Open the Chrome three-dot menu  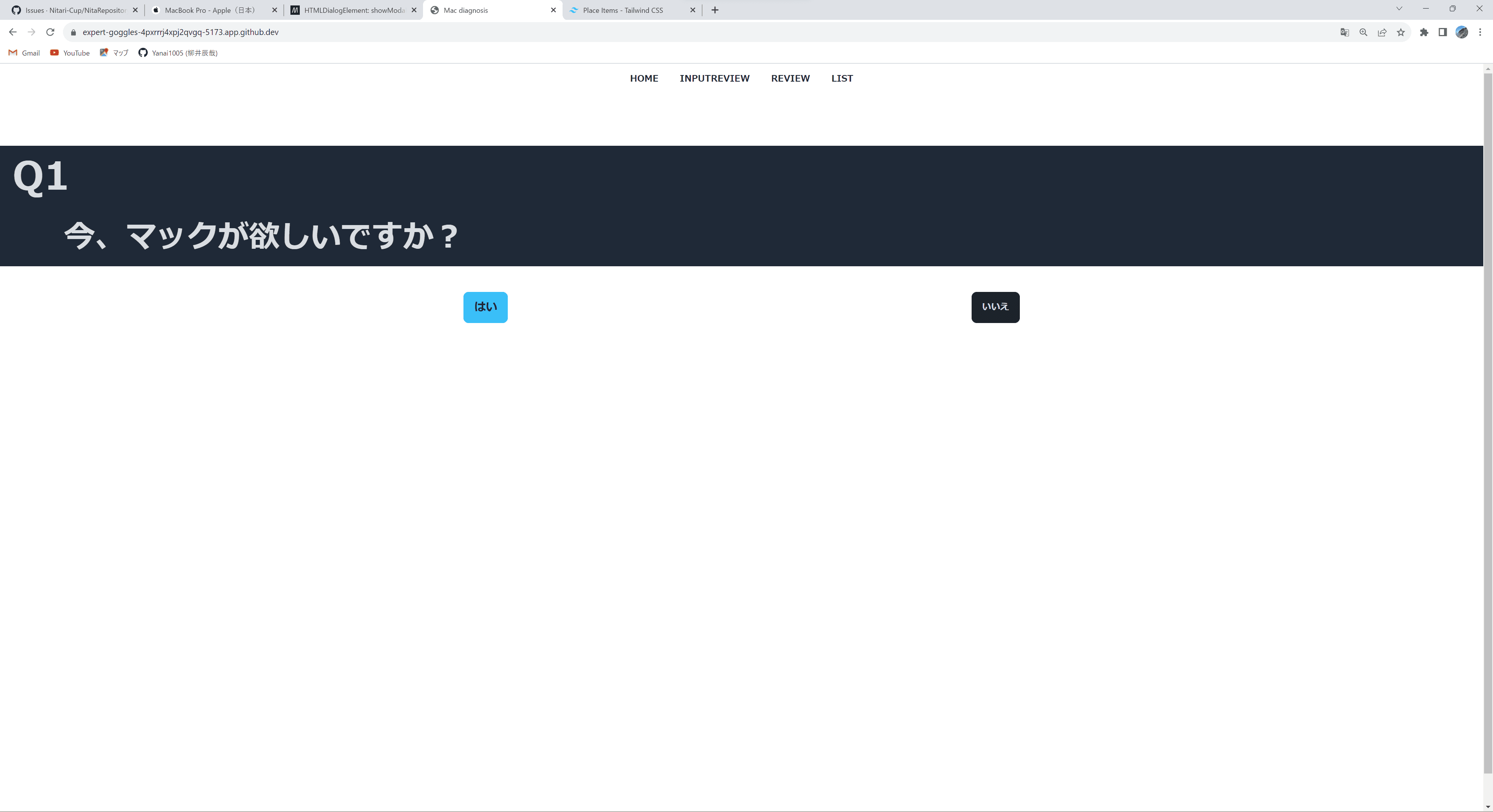pyautogui.click(x=1480, y=33)
